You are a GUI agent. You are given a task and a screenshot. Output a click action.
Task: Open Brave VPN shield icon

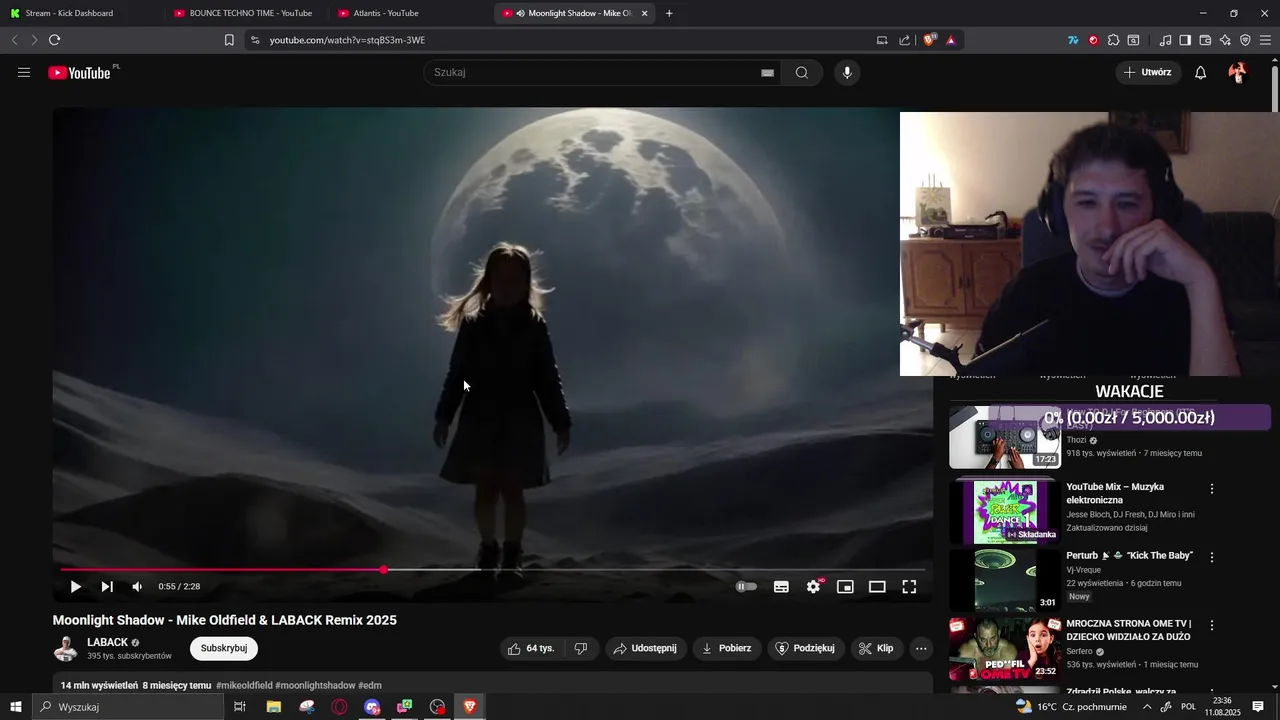click(1245, 40)
